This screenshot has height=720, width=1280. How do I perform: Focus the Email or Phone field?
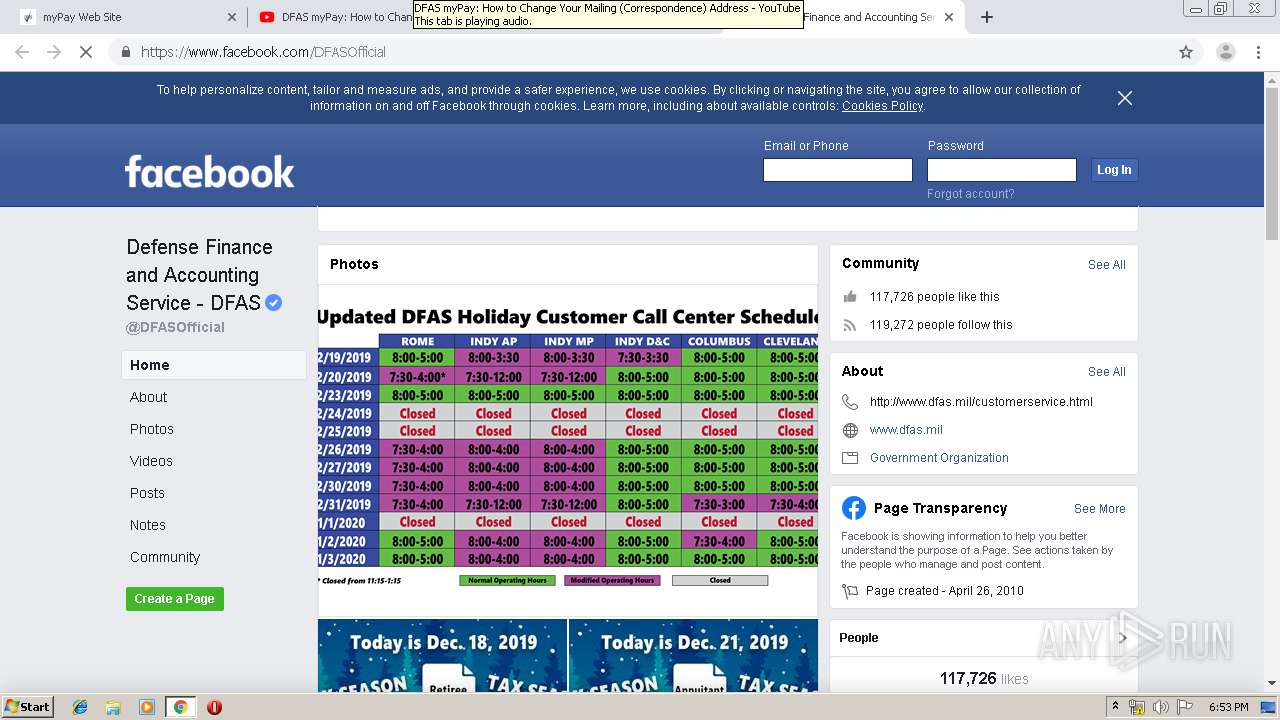(x=838, y=170)
